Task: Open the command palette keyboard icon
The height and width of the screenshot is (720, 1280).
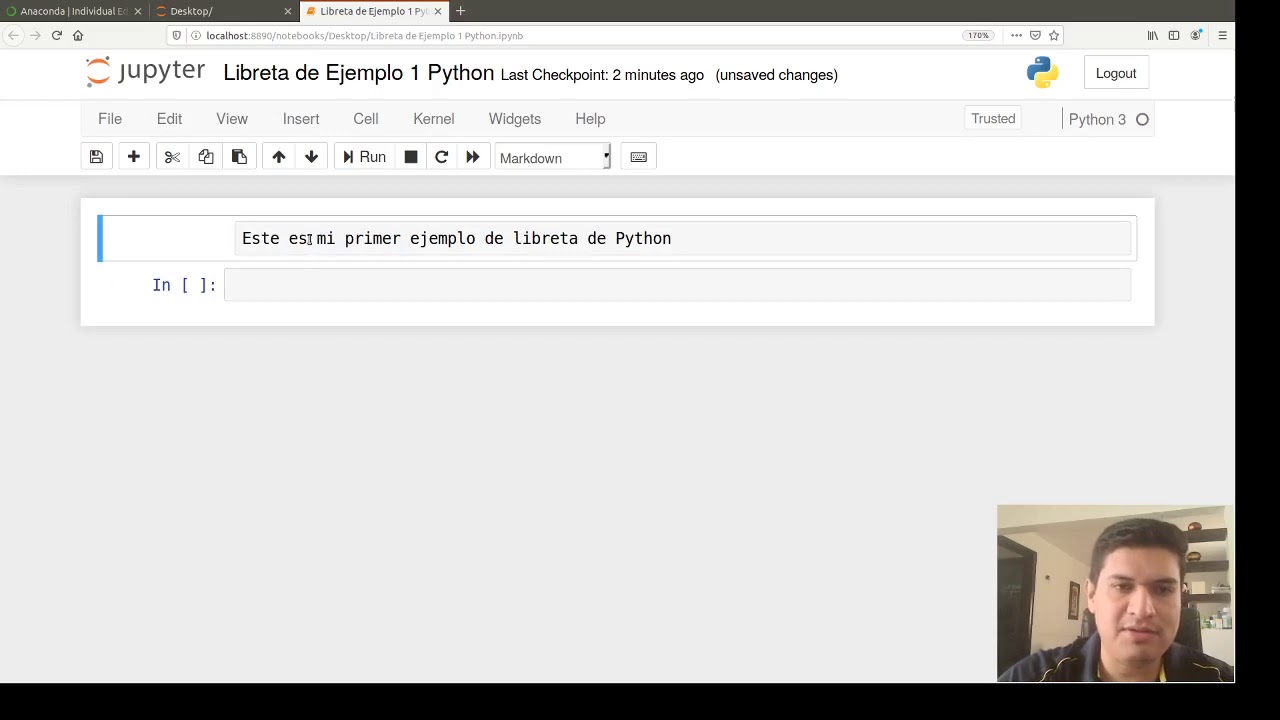Action: click(x=639, y=157)
